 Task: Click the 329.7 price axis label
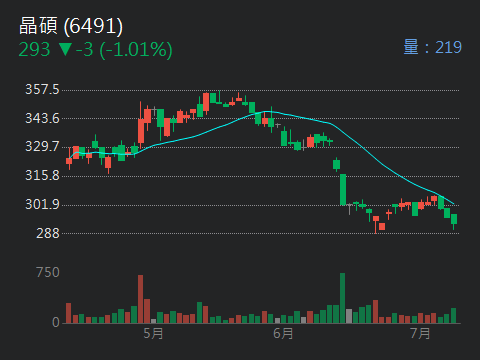pos(42,146)
